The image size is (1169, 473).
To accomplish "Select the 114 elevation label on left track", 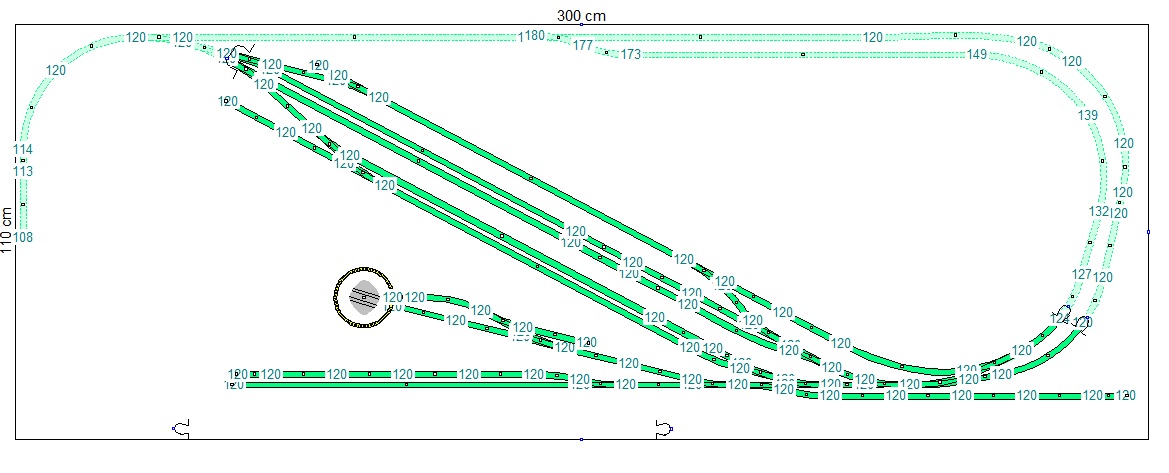I will [x=22, y=150].
